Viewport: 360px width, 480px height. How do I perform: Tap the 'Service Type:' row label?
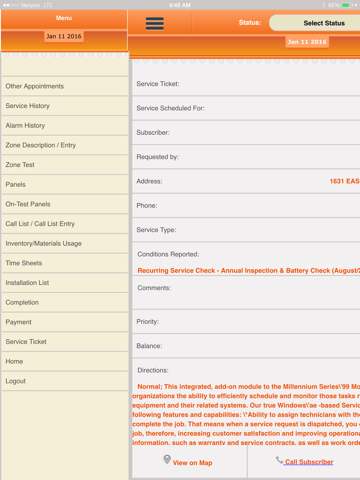click(x=156, y=230)
